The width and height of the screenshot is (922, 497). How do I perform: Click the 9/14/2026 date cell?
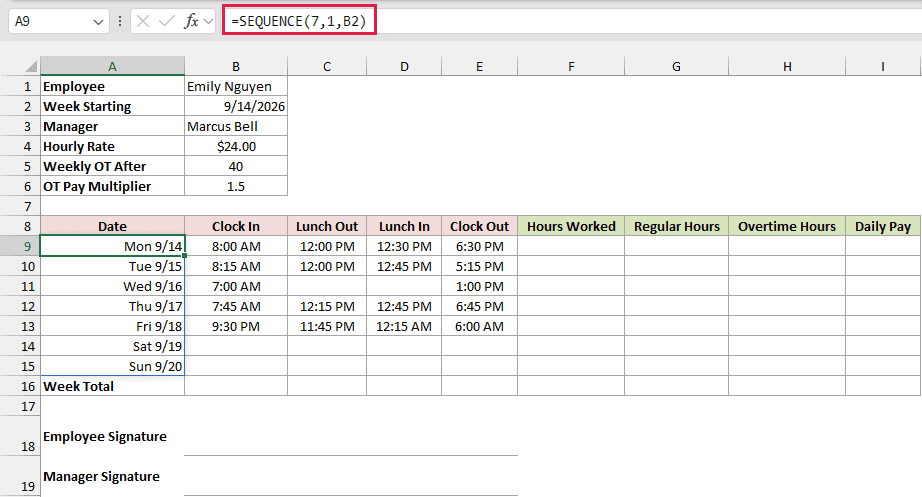click(236, 106)
